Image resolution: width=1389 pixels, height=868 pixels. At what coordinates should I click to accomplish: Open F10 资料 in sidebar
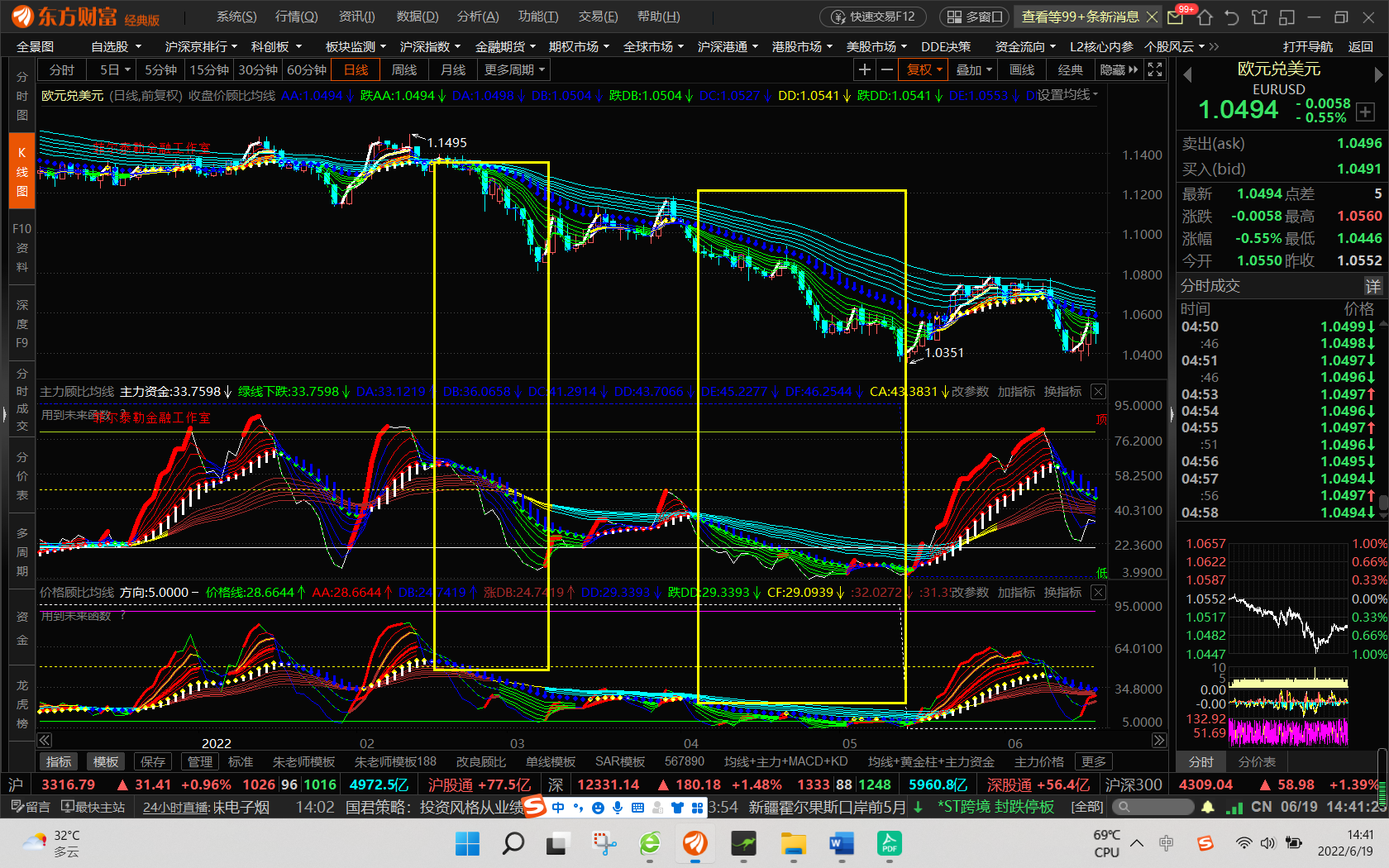click(22, 247)
